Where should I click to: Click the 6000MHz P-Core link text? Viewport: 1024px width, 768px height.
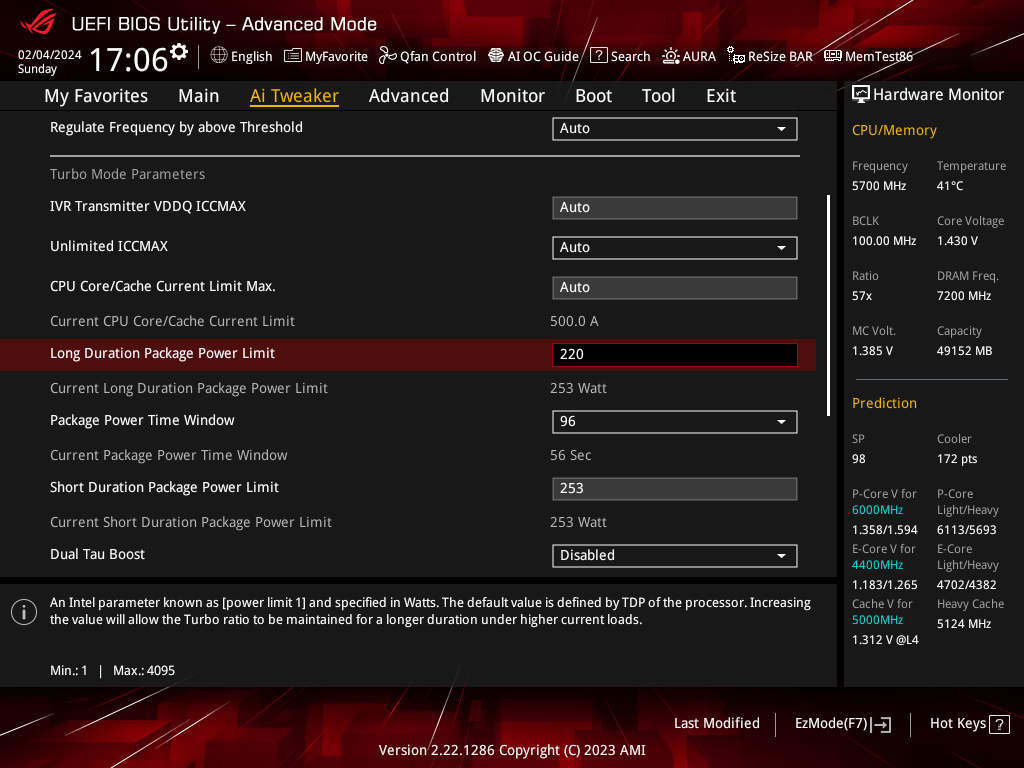point(878,510)
